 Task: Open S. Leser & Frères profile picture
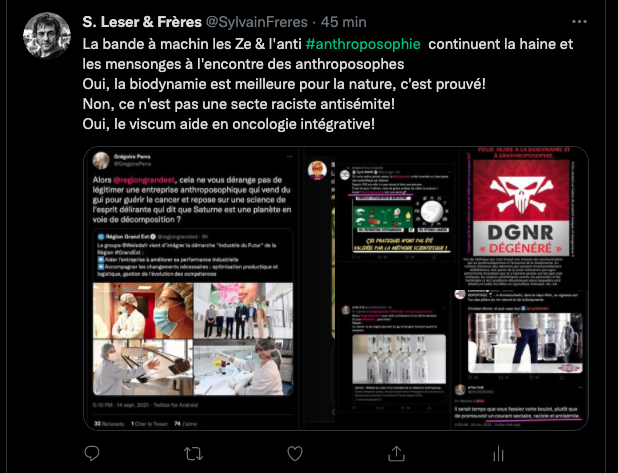(x=47, y=35)
